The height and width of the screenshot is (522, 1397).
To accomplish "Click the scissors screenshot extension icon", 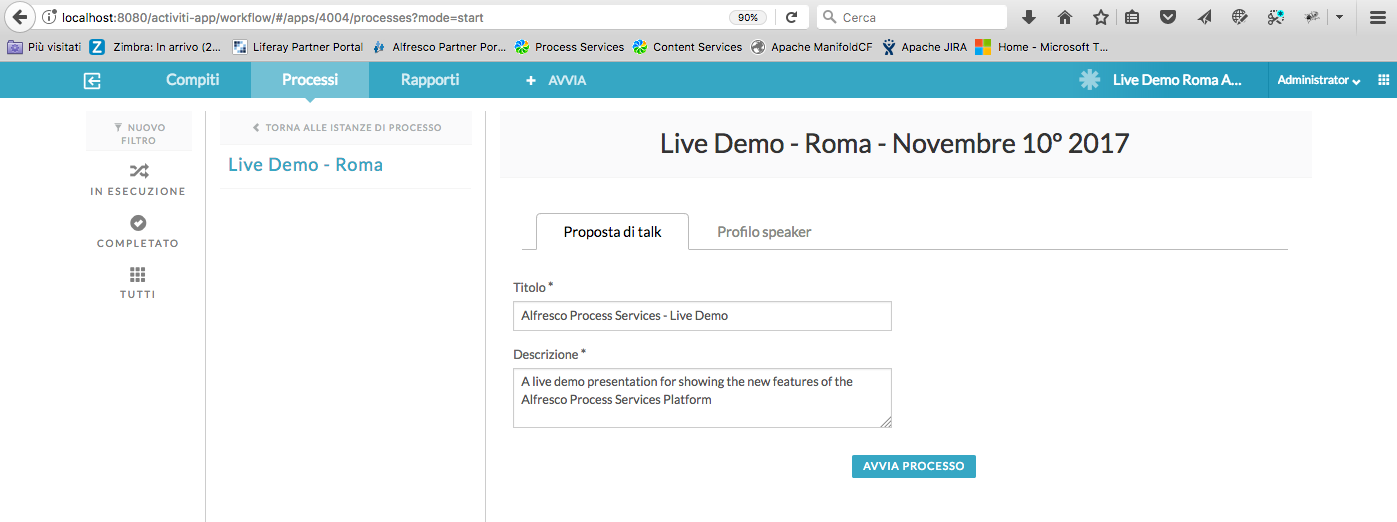I will [1275, 17].
